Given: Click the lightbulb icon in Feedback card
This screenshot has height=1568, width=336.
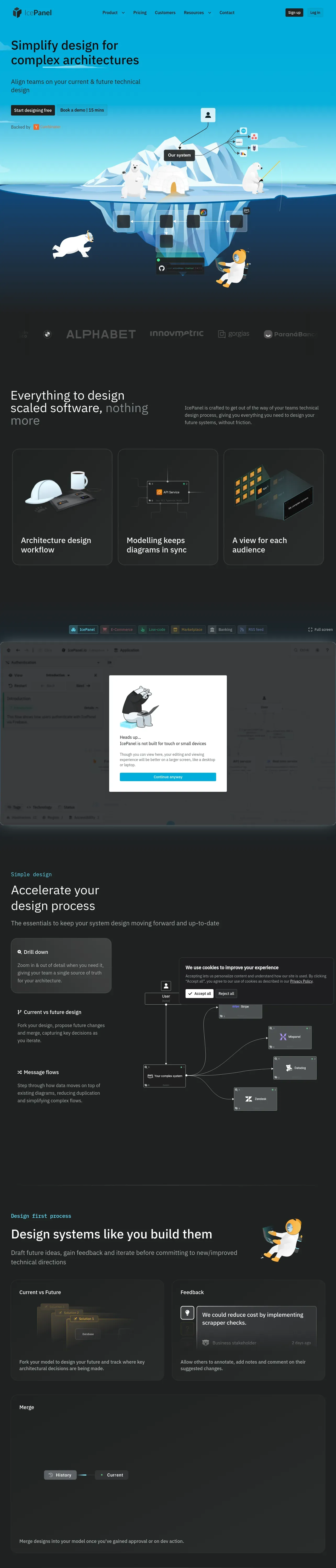Looking at the screenshot, I should [x=187, y=1312].
